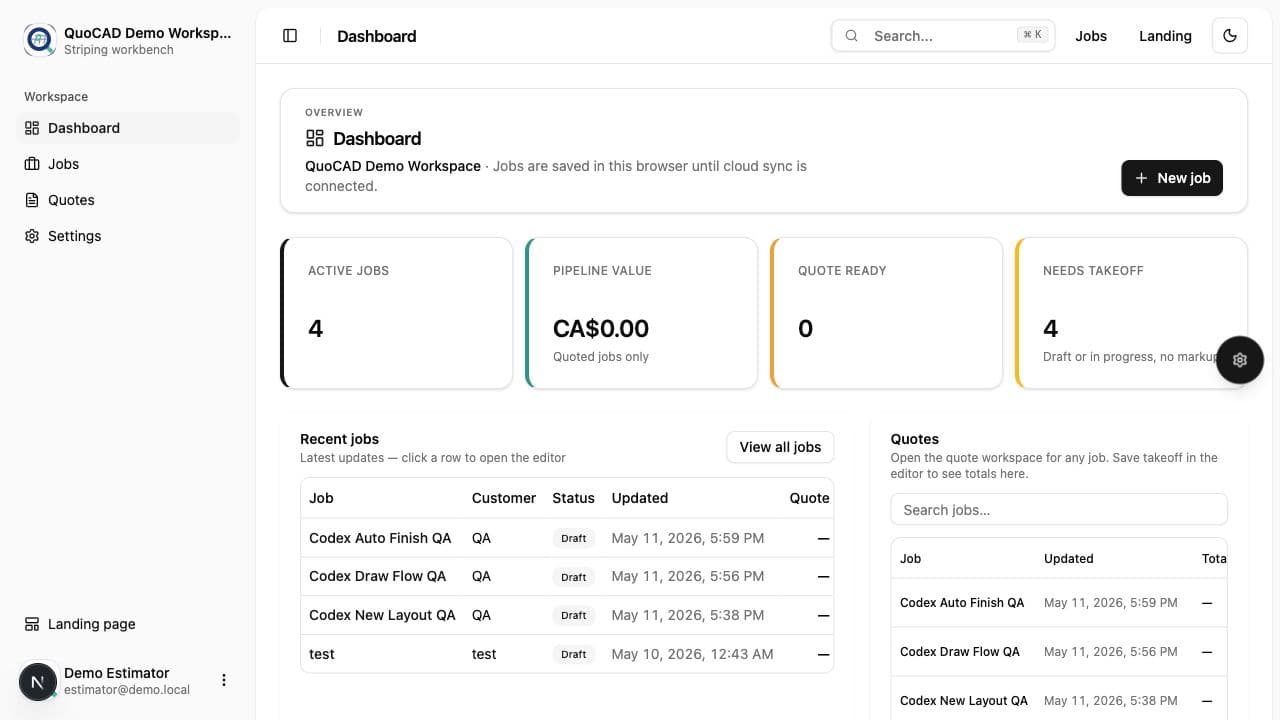This screenshot has height=720, width=1280.
Task: Click the Dashboard breadcrumb title in top bar
Action: tap(377, 36)
